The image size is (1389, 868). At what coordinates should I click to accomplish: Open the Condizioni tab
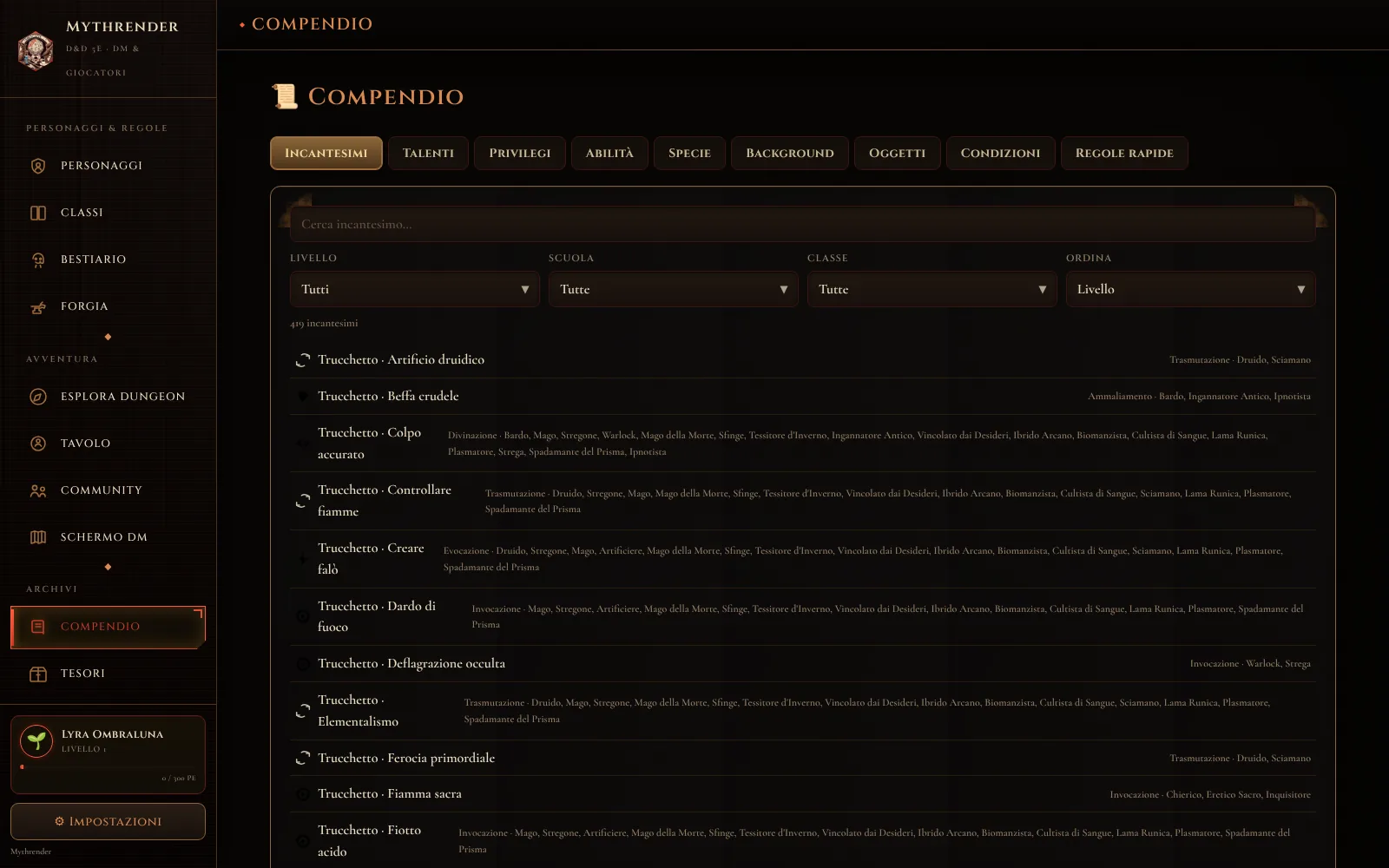(1000, 153)
